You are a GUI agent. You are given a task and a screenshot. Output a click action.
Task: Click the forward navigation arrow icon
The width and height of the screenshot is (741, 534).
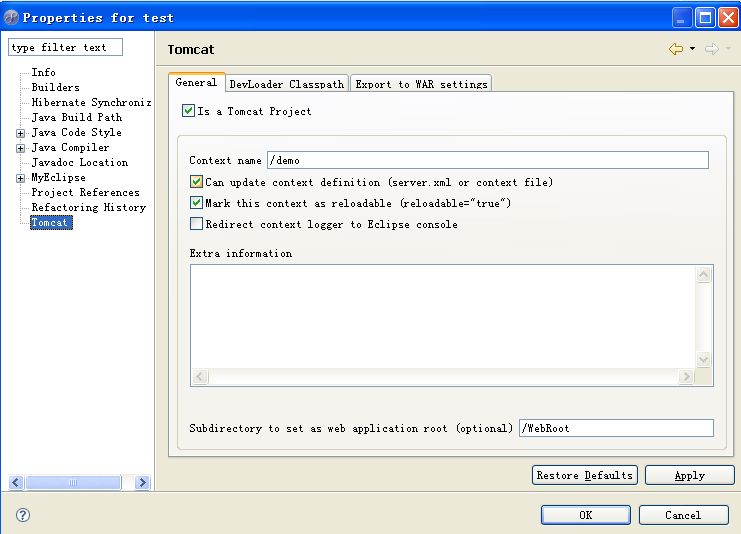coord(711,49)
